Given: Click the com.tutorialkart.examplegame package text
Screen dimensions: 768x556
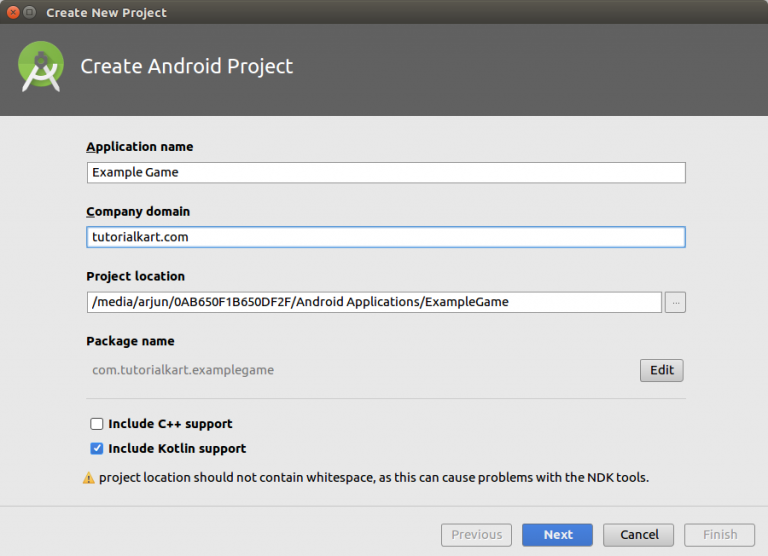Looking at the screenshot, I should click(183, 370).
